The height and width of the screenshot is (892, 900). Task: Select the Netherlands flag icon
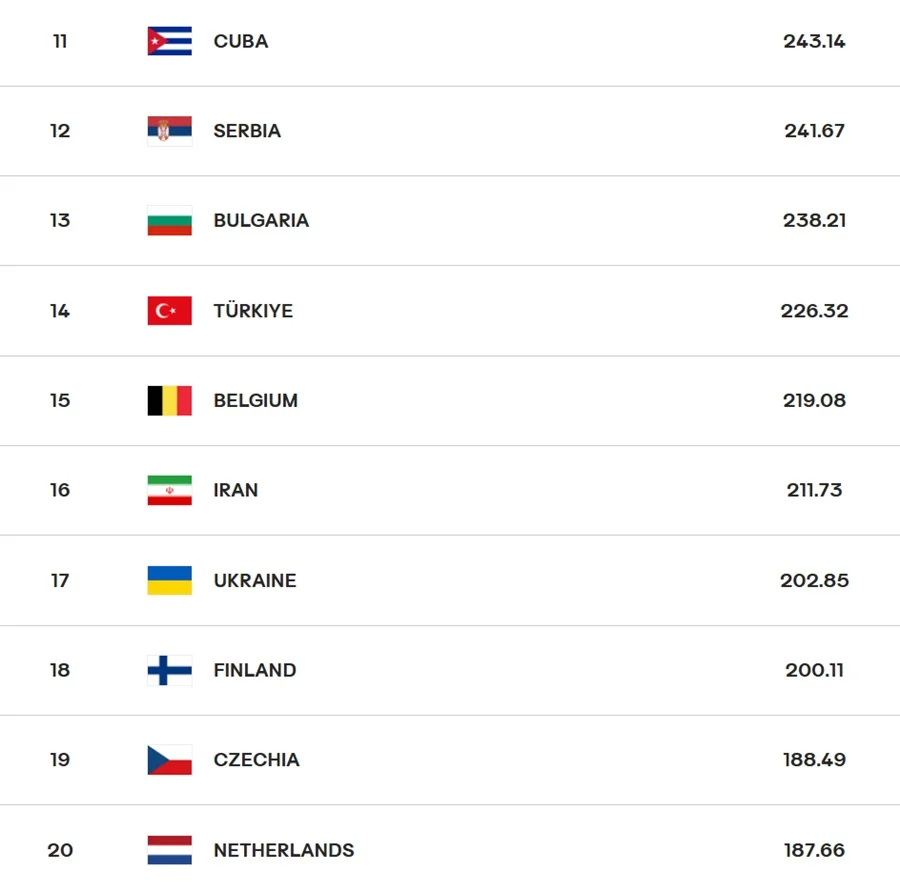point(169,850)
